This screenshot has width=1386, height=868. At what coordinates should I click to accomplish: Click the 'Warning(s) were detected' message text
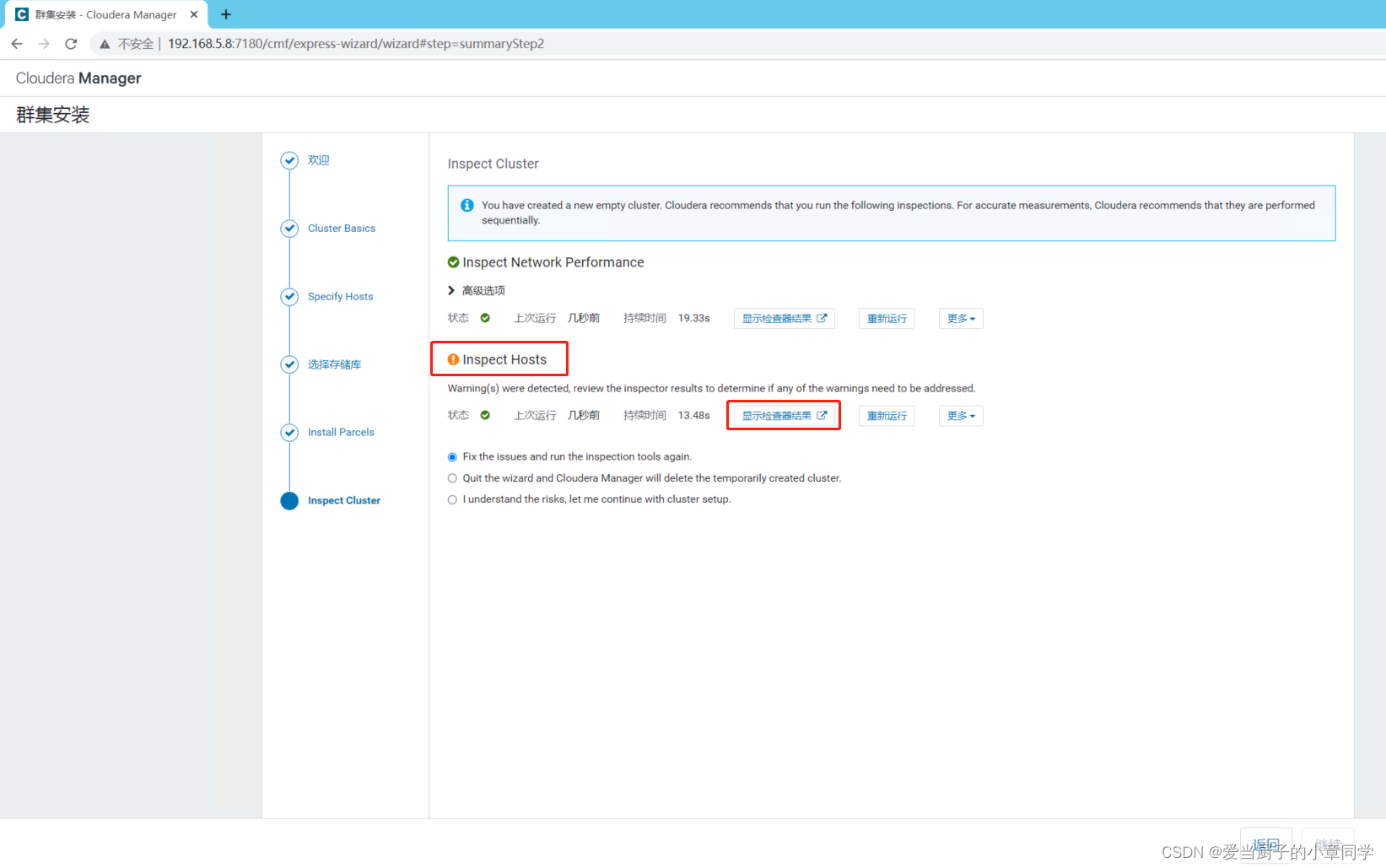[x=711, y=389]
